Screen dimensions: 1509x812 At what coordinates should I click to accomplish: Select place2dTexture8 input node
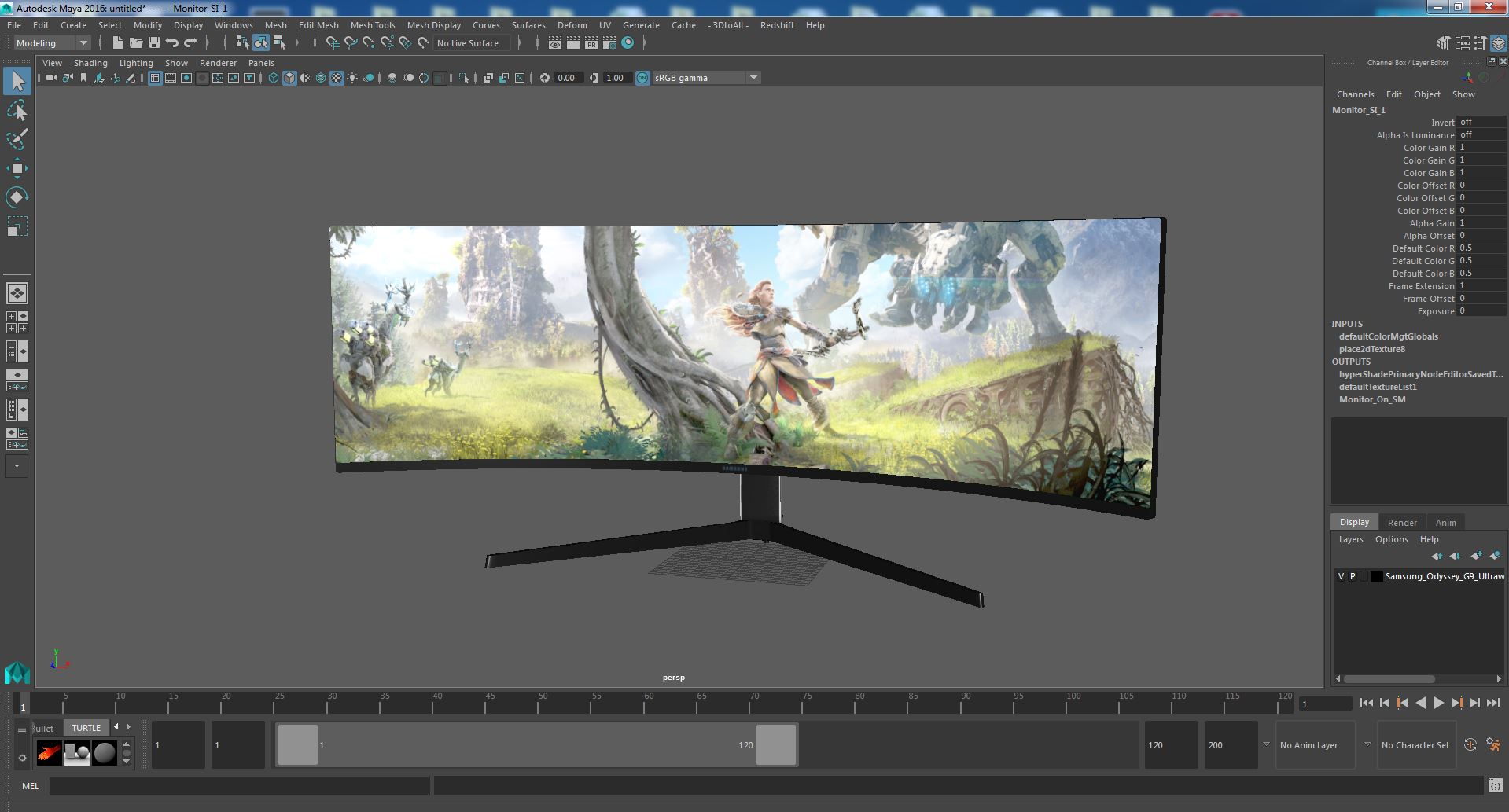(1372, 349)
